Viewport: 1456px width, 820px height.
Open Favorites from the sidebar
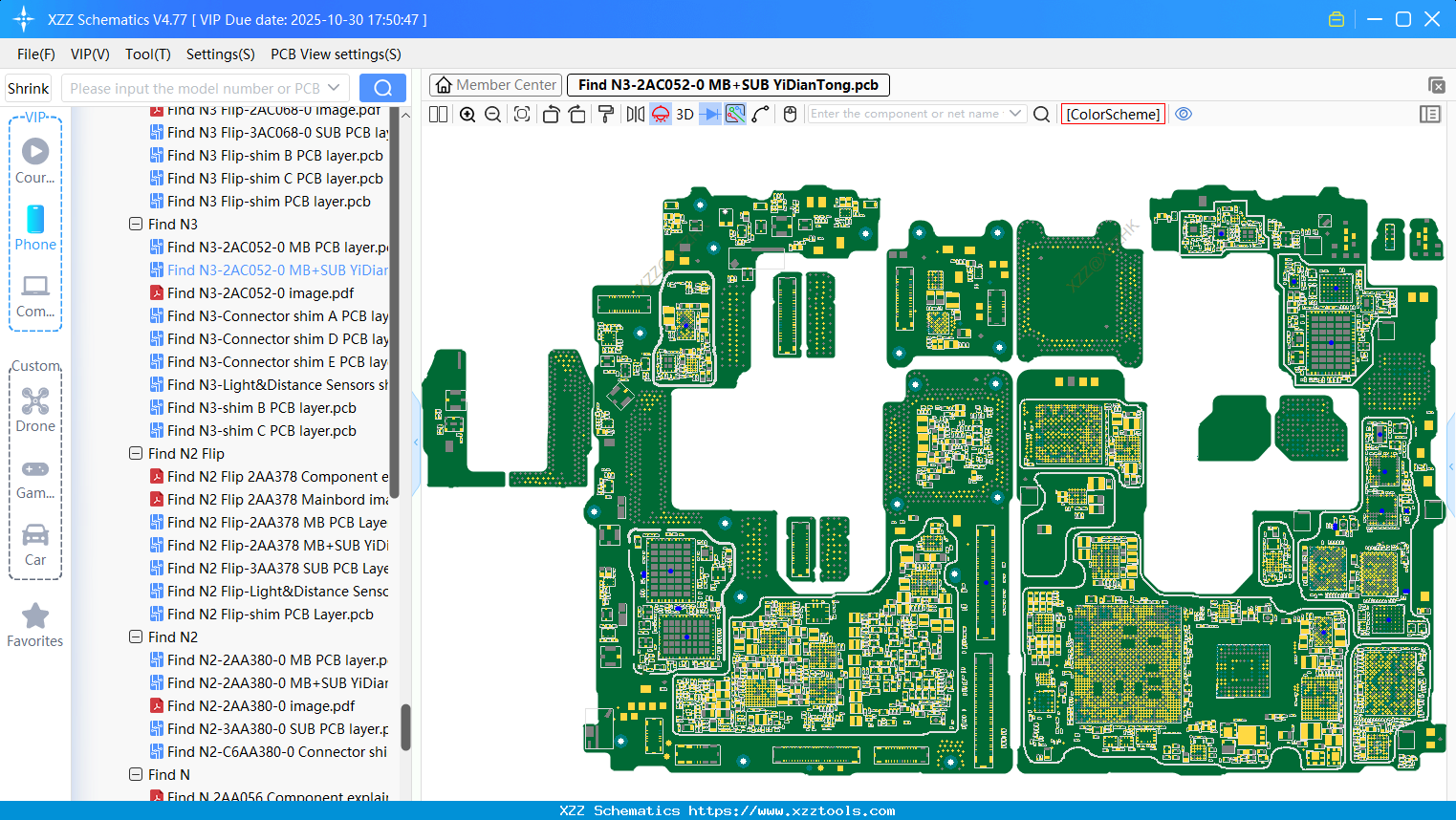35,625
